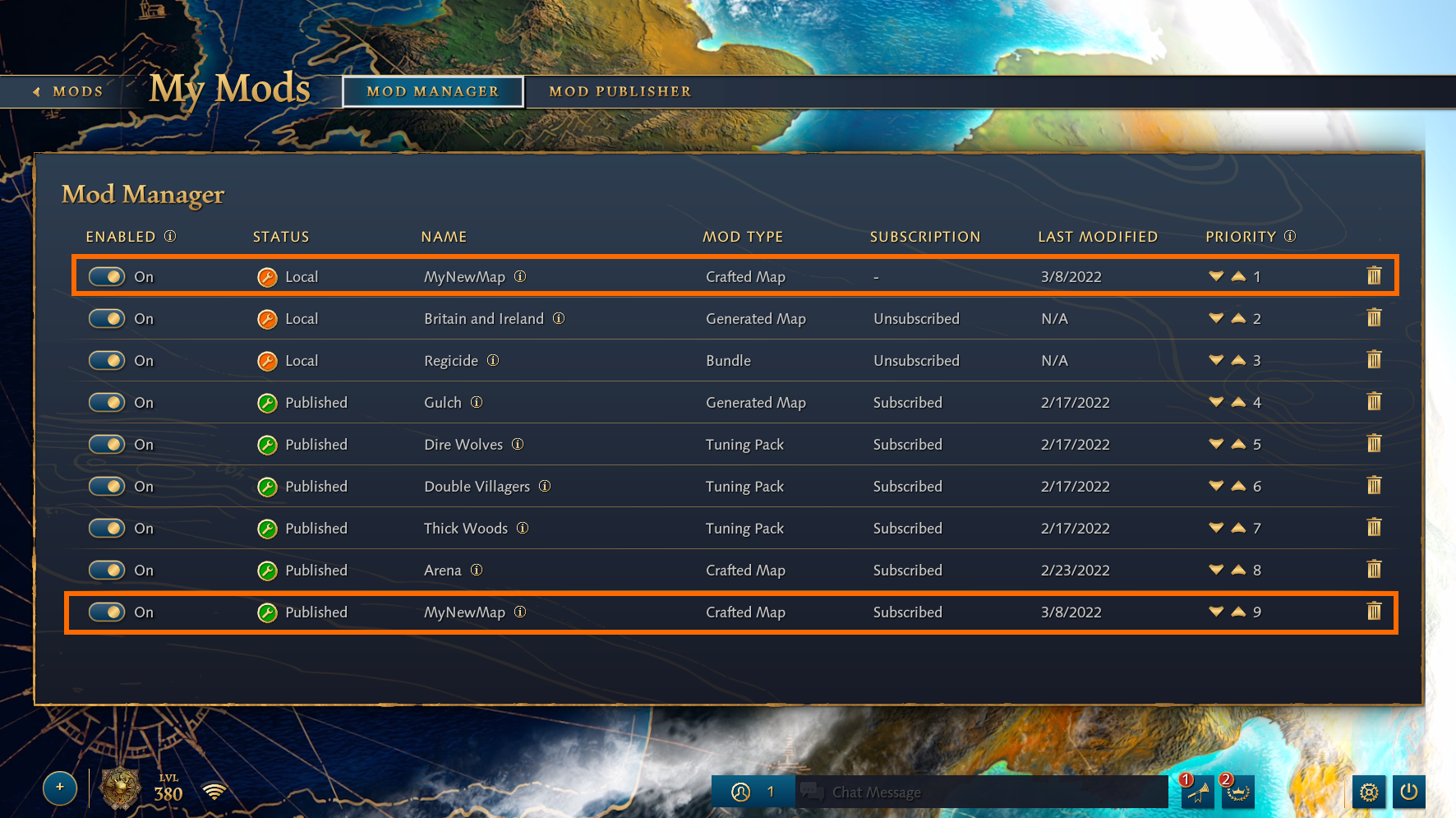Click info icon beside Gulch
Screen dimensions: 1456x818
pos(477,402)
